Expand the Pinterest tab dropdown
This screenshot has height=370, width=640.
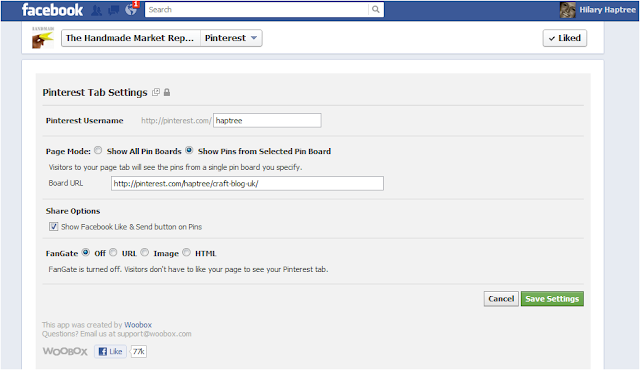[x=231, y=38]
